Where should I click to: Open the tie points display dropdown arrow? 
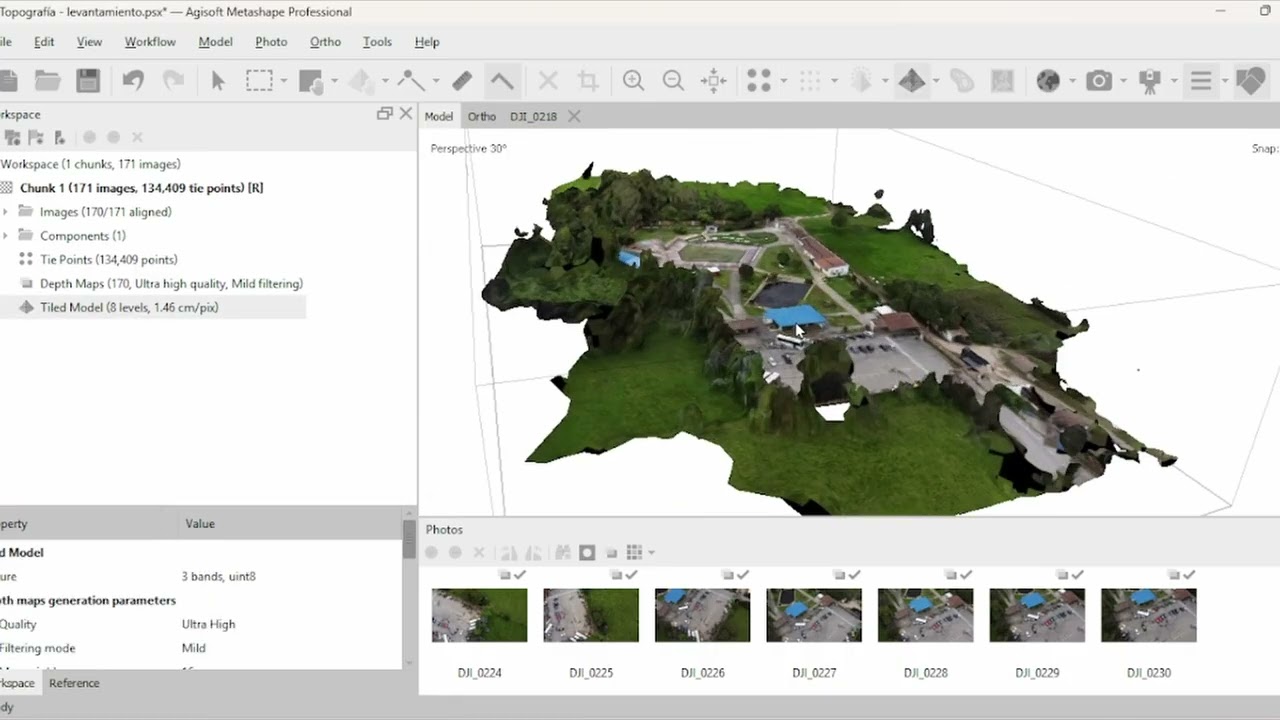coord(783,81)
